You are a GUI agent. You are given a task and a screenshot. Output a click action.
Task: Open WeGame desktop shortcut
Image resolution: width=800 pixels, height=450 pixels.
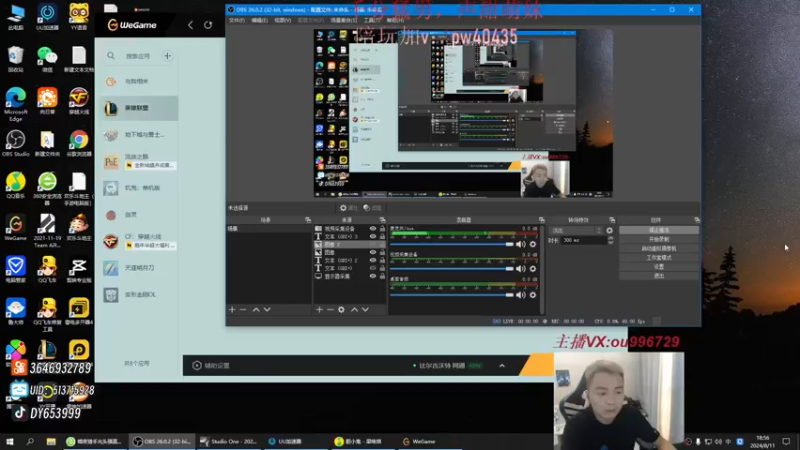pyautogui.click(x=15, y=227)
